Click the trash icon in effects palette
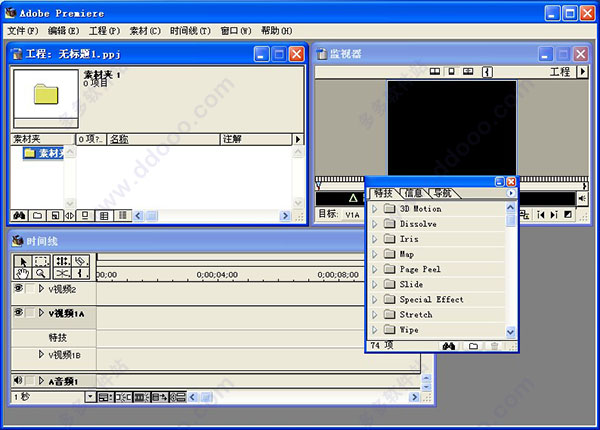This screenshot has width=600, height=430. pyautogui.click(x=494, y=346)
